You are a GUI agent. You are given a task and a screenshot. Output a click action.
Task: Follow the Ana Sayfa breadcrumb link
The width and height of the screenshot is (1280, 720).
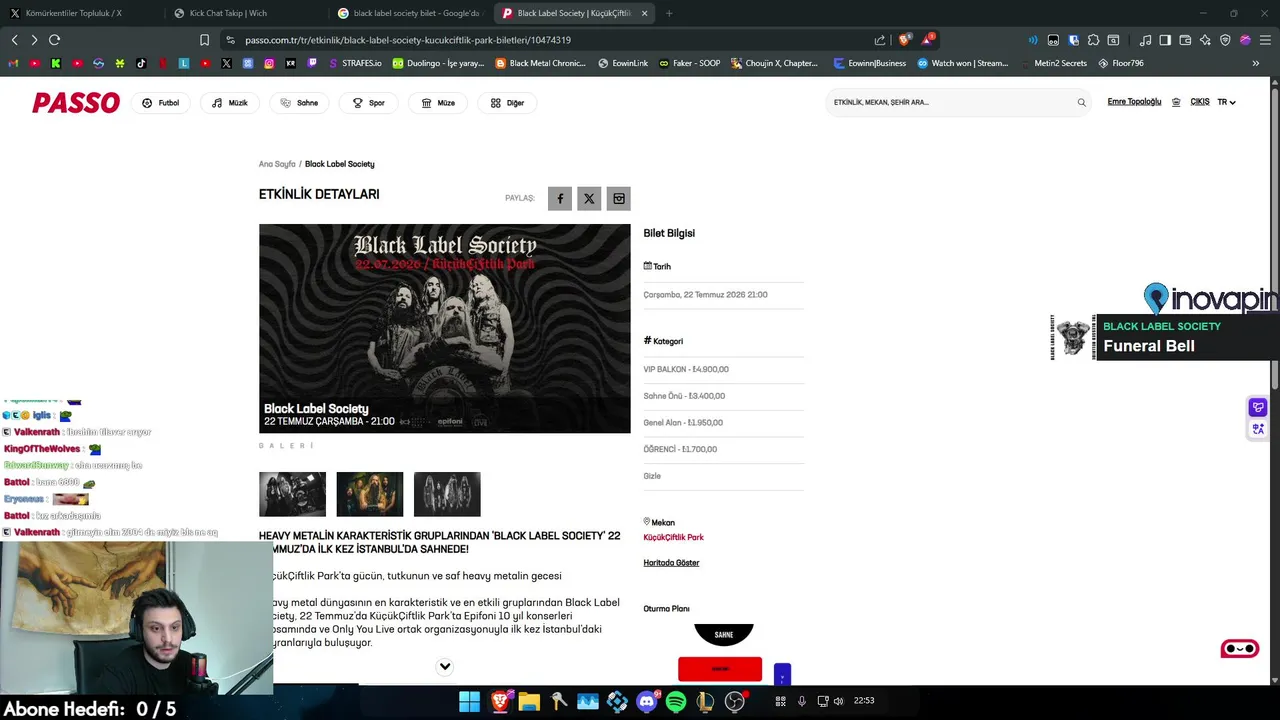pos(277,164)
